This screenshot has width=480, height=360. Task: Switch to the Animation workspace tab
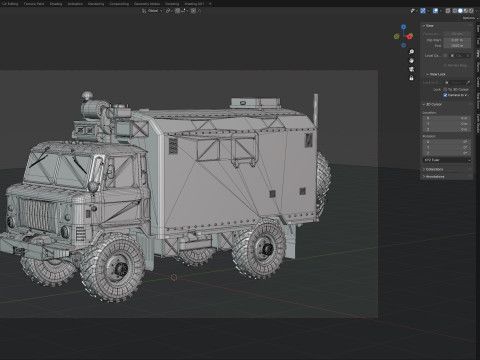pyautogui.click(x=75, y=4)
